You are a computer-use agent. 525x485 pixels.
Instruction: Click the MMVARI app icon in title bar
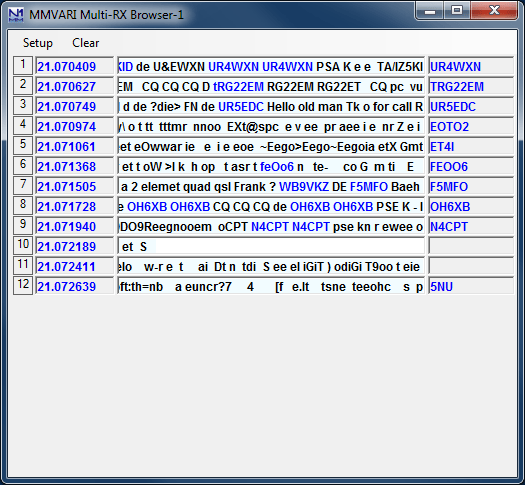(16, 15)
